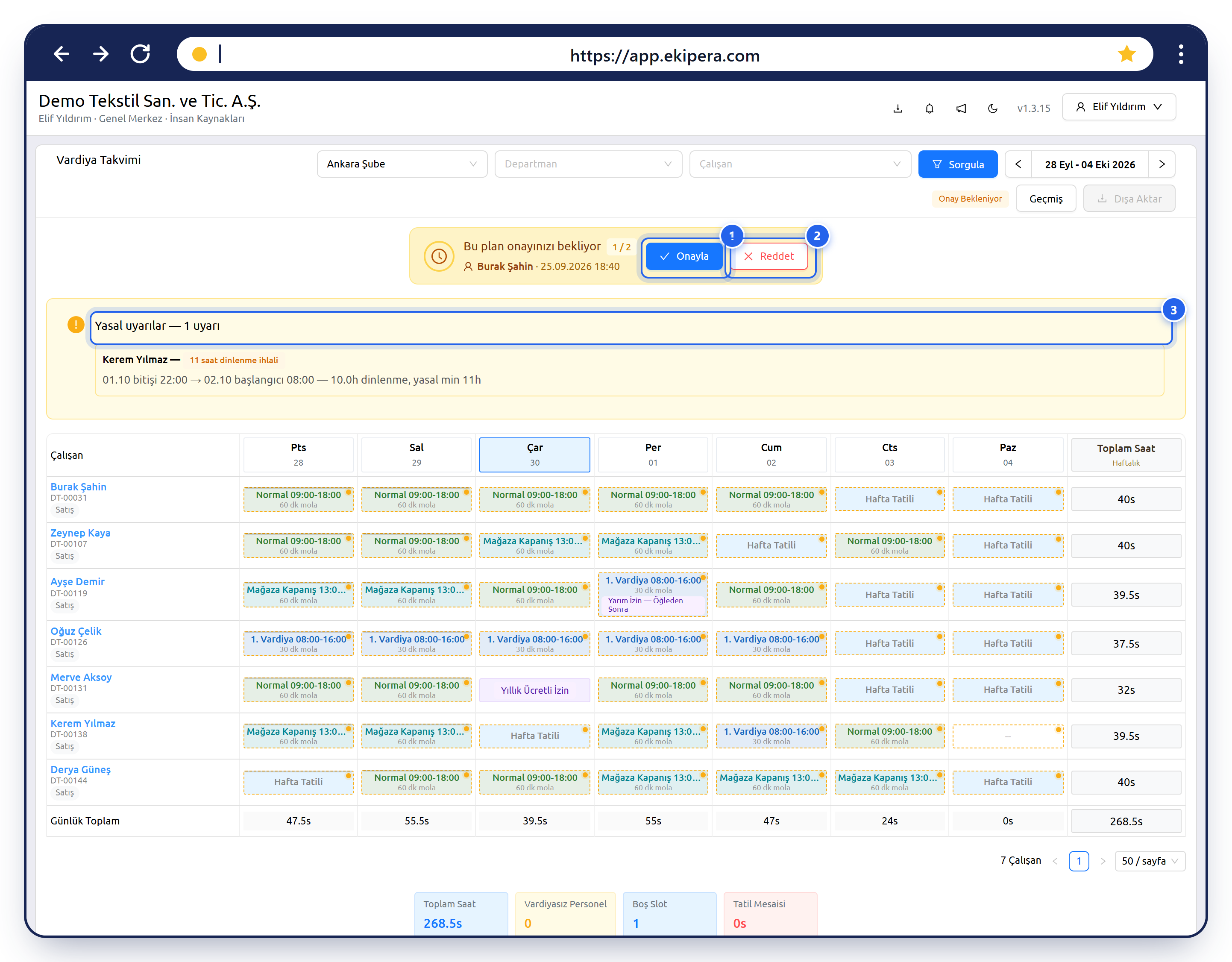The image size is (1232, 962).
Task: Go to next week arrow
Action: (x=1162, y=164)
